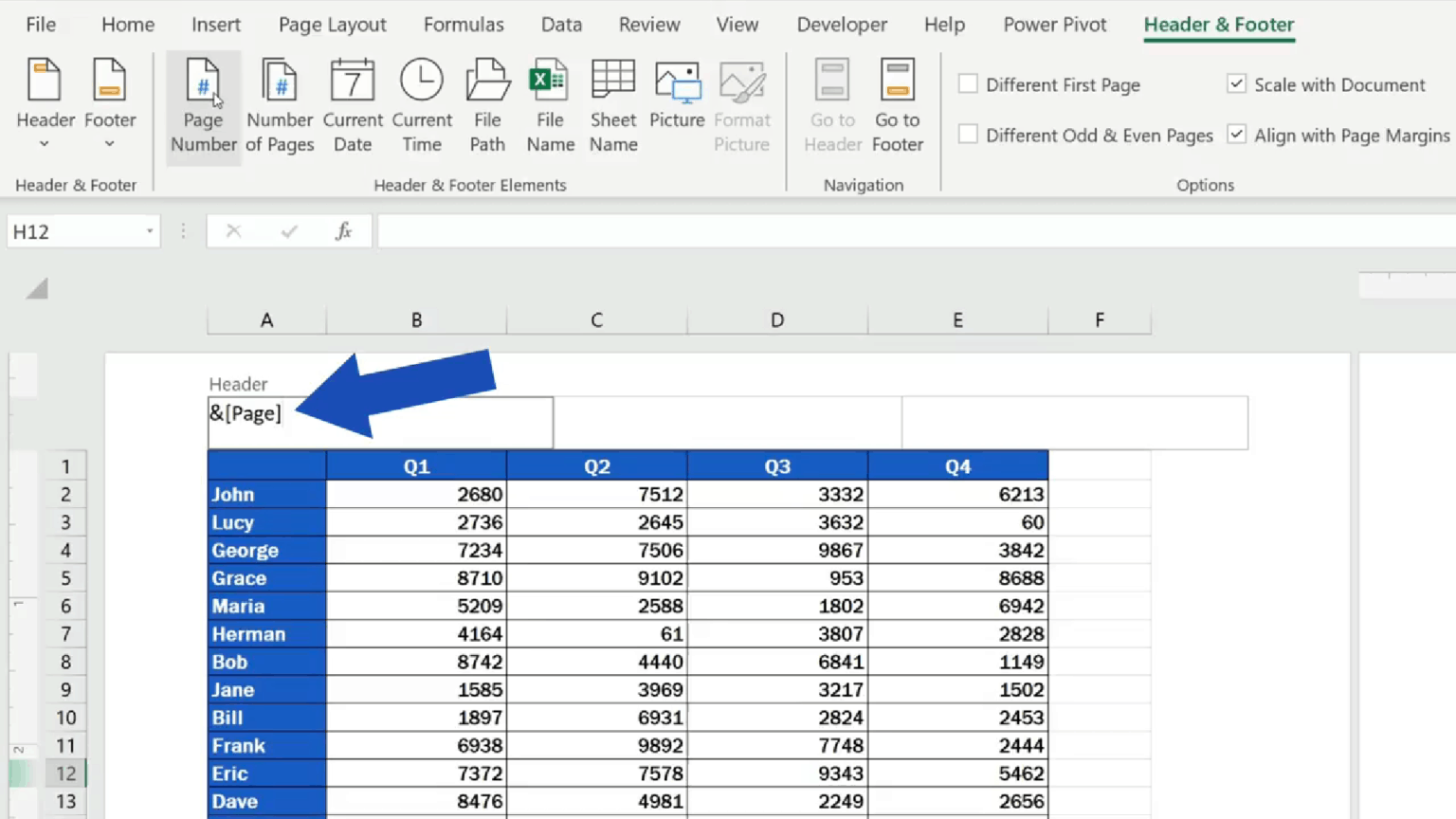Click the center header section box
The image size is (1456, 819).
[x=728, y=423]
